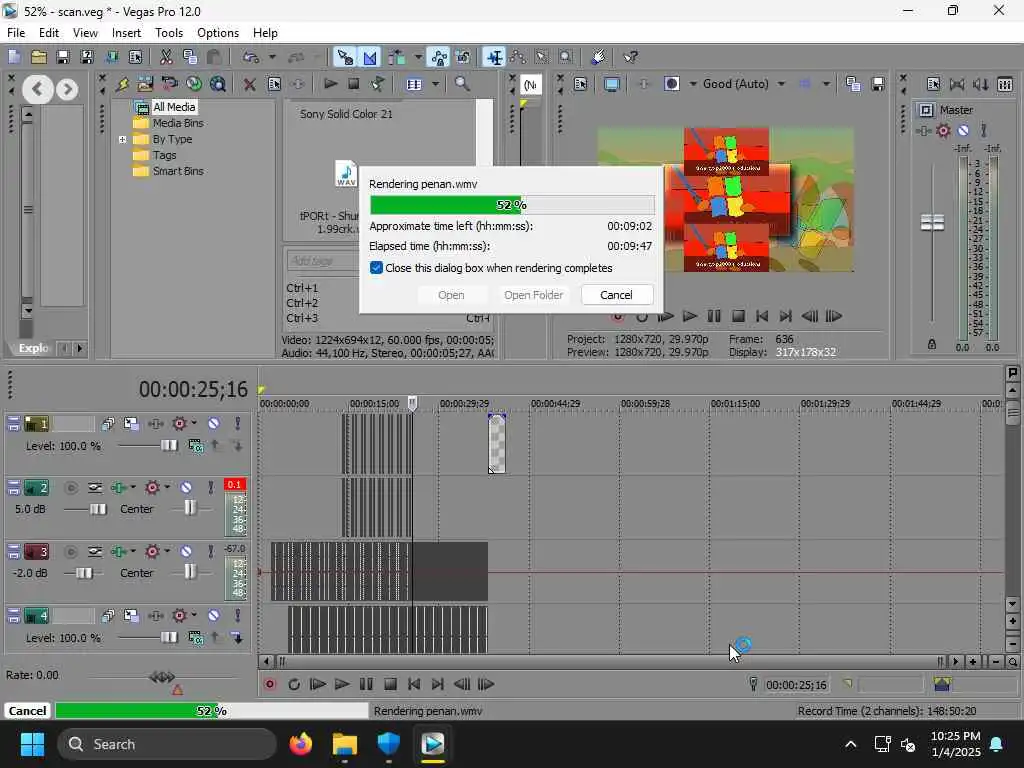Open the Options menu
This screenshot has width=1024, height=768.
coord(217,33)
